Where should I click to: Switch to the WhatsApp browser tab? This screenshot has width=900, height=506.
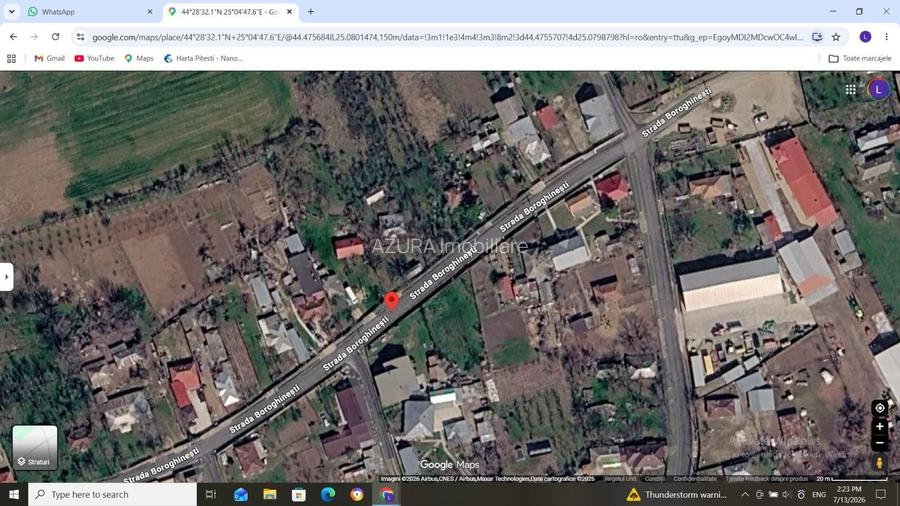coord(90,11)
